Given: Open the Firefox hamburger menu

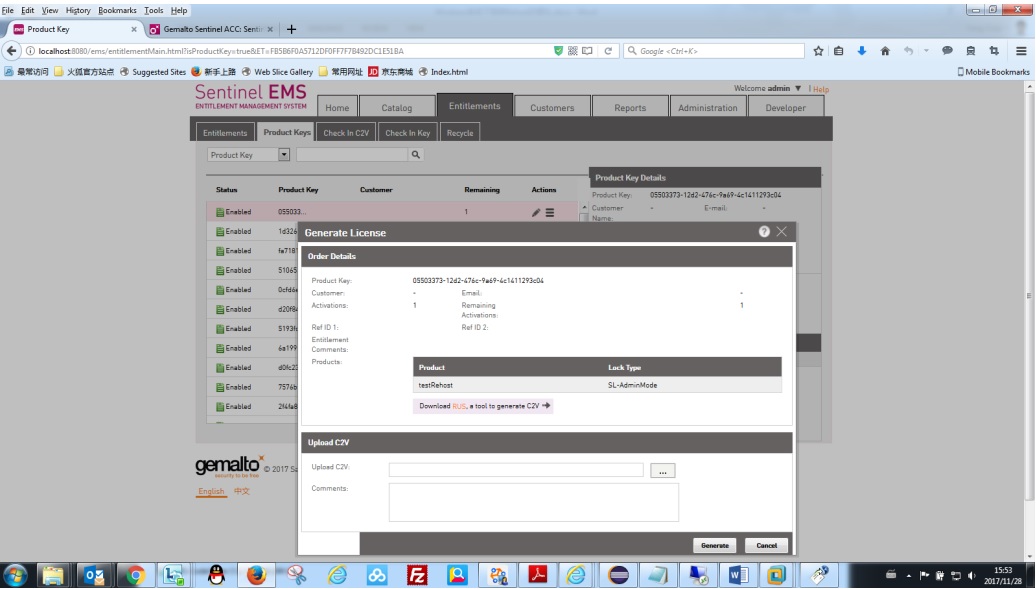Looking at the screenshot, I should [x=1021, y=51].
